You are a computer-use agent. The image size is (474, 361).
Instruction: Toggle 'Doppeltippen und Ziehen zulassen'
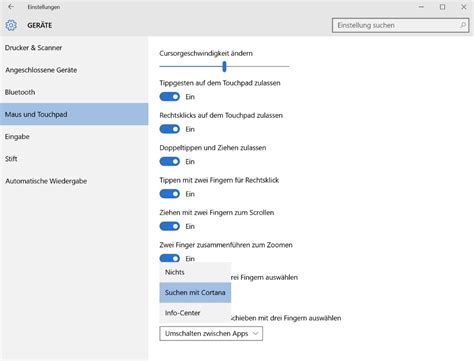click(x=170, y=161)
